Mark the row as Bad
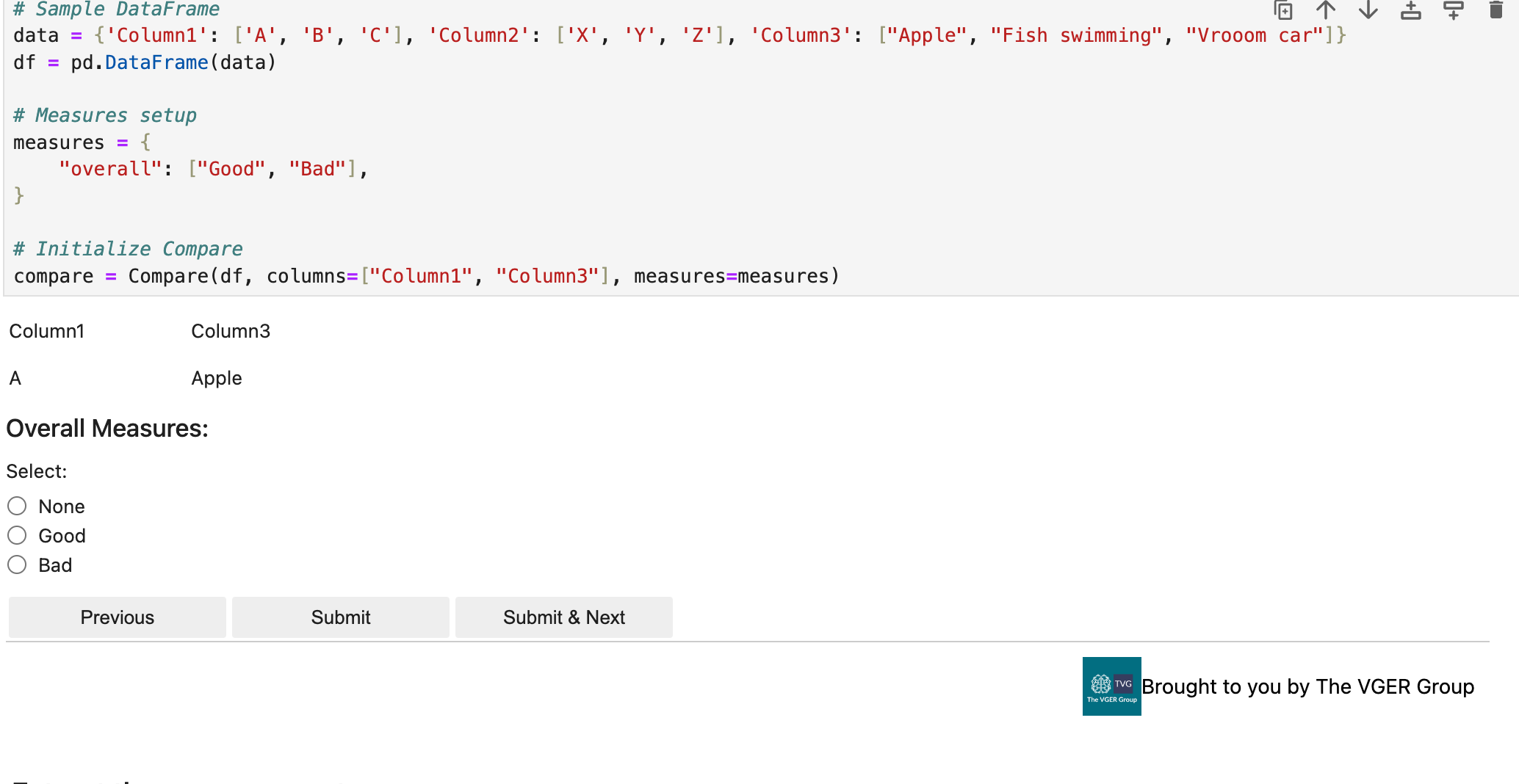The height and width of the screenshot is (784, 1519). coord(18,565)
